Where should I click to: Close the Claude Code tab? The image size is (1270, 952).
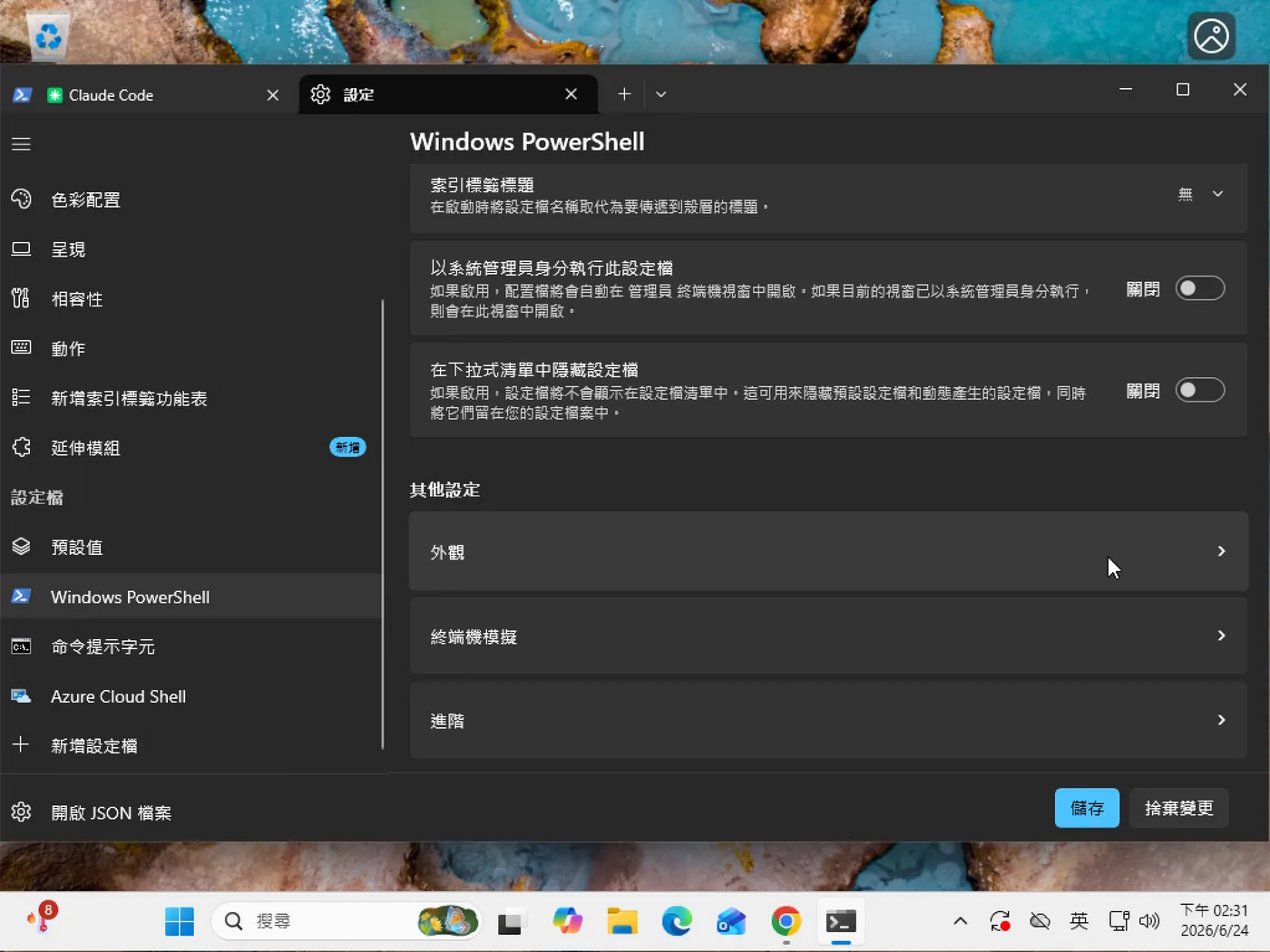coord(272,95)
